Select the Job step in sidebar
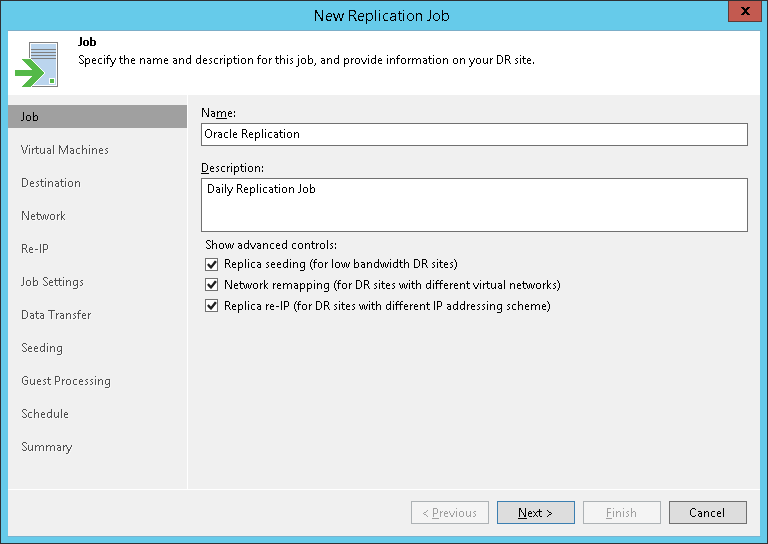The height and width of the screenshot is (544, 768). coord(30,117)
